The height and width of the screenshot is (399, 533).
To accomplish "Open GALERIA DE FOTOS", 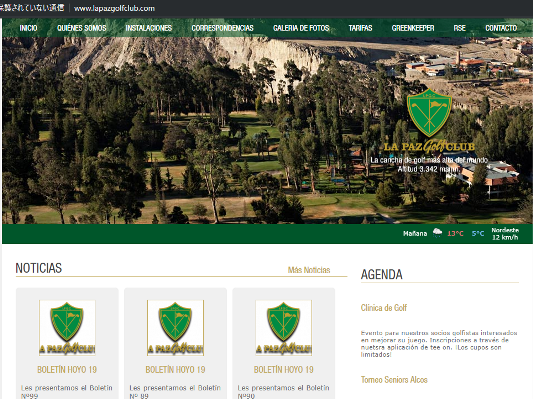I will point(301,28).
